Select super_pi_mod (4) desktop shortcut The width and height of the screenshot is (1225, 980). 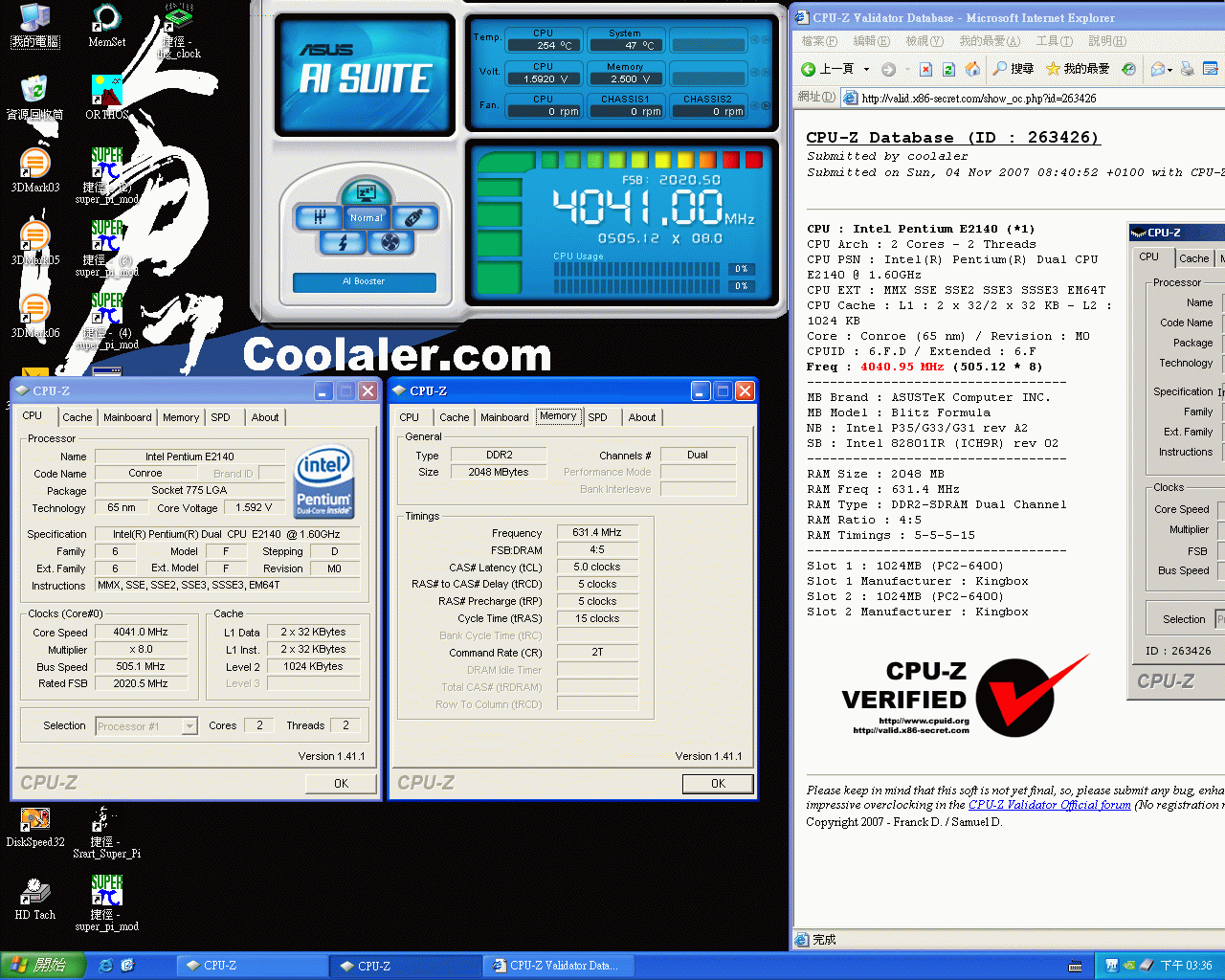coord(106,322)
